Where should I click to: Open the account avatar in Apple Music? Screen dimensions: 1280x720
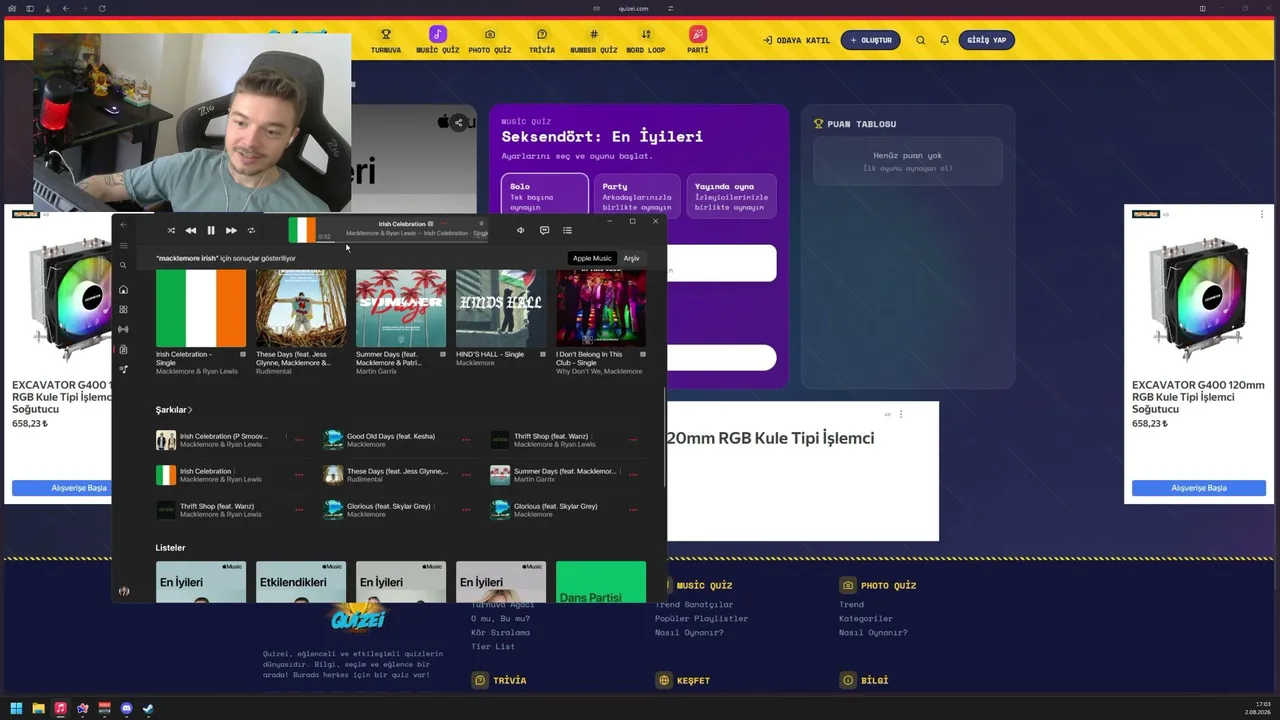point(124,591)
